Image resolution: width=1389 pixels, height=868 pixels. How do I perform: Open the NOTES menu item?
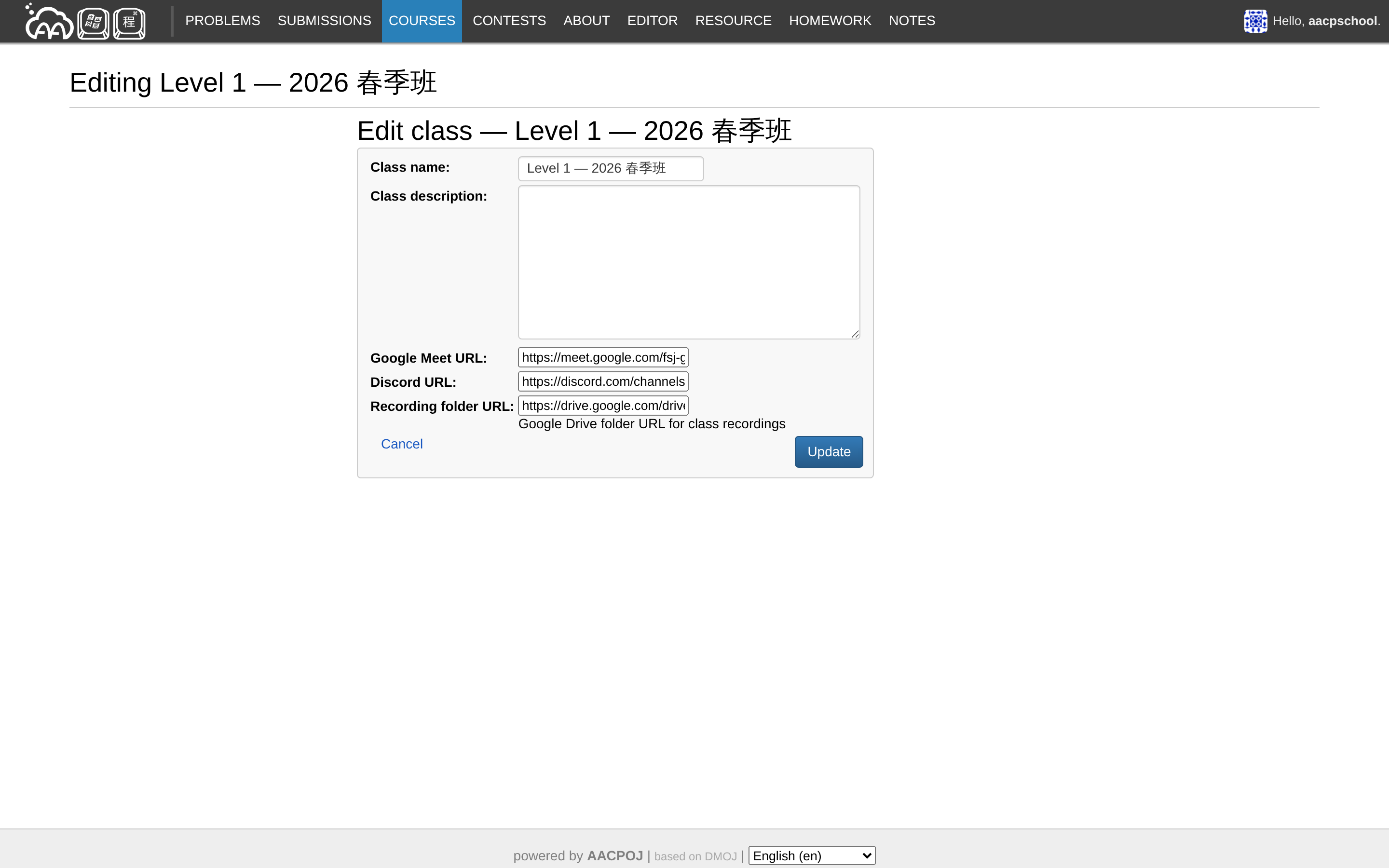click(x=912, y=21)
